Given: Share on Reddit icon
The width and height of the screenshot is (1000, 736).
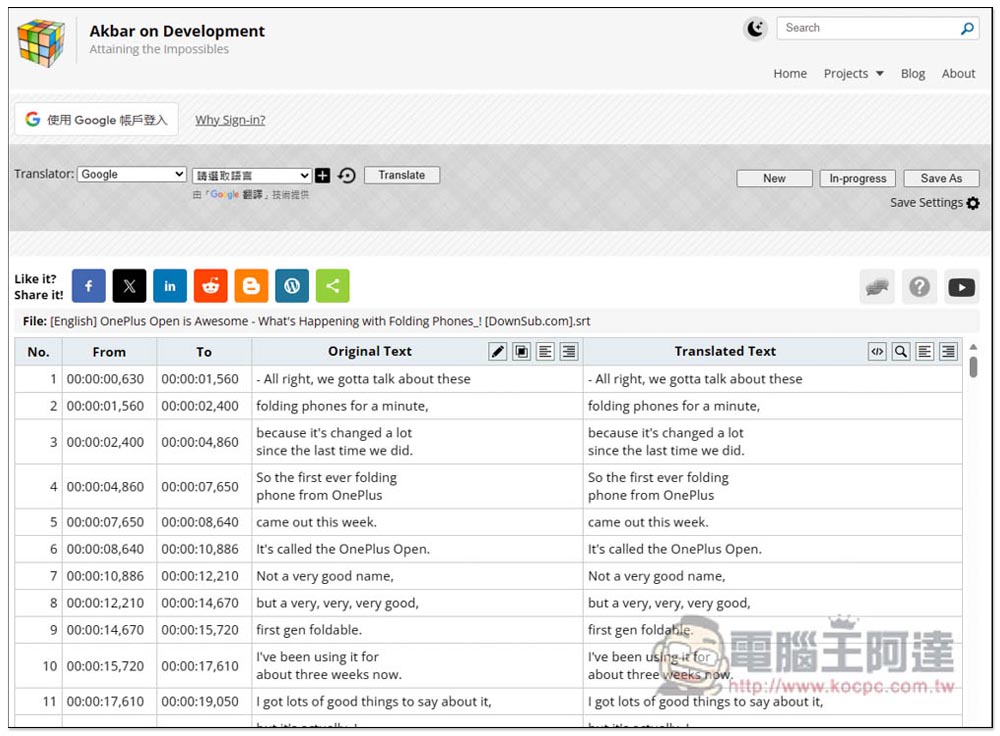Looking at the screenshot, I should [210, 286].
